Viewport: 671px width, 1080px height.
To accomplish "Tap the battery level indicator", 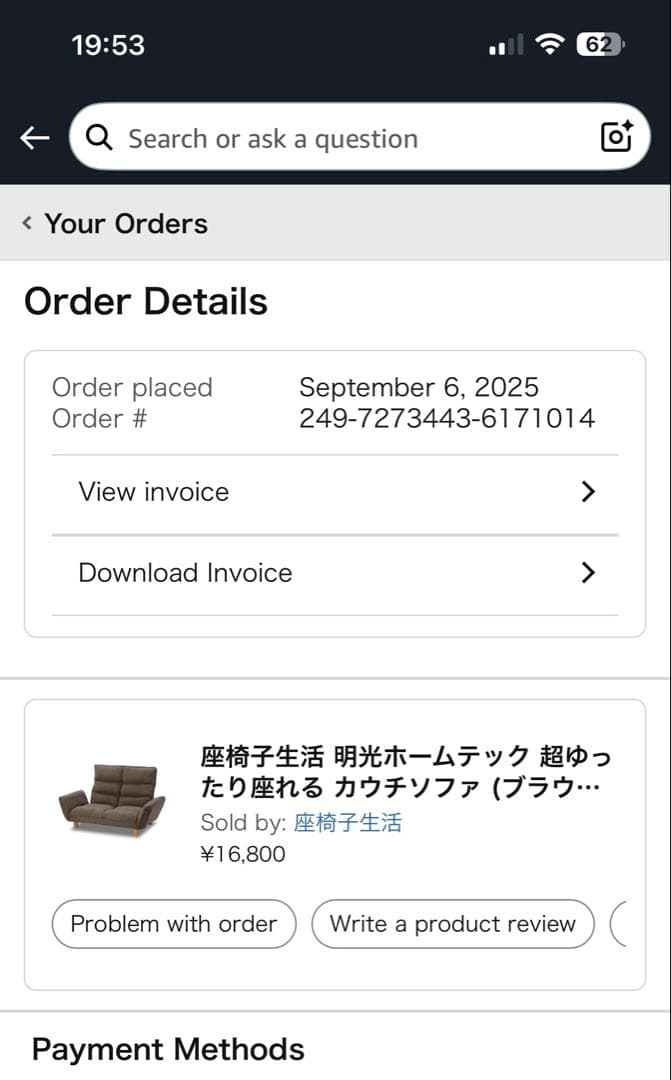I will click(x=599, y=44).
